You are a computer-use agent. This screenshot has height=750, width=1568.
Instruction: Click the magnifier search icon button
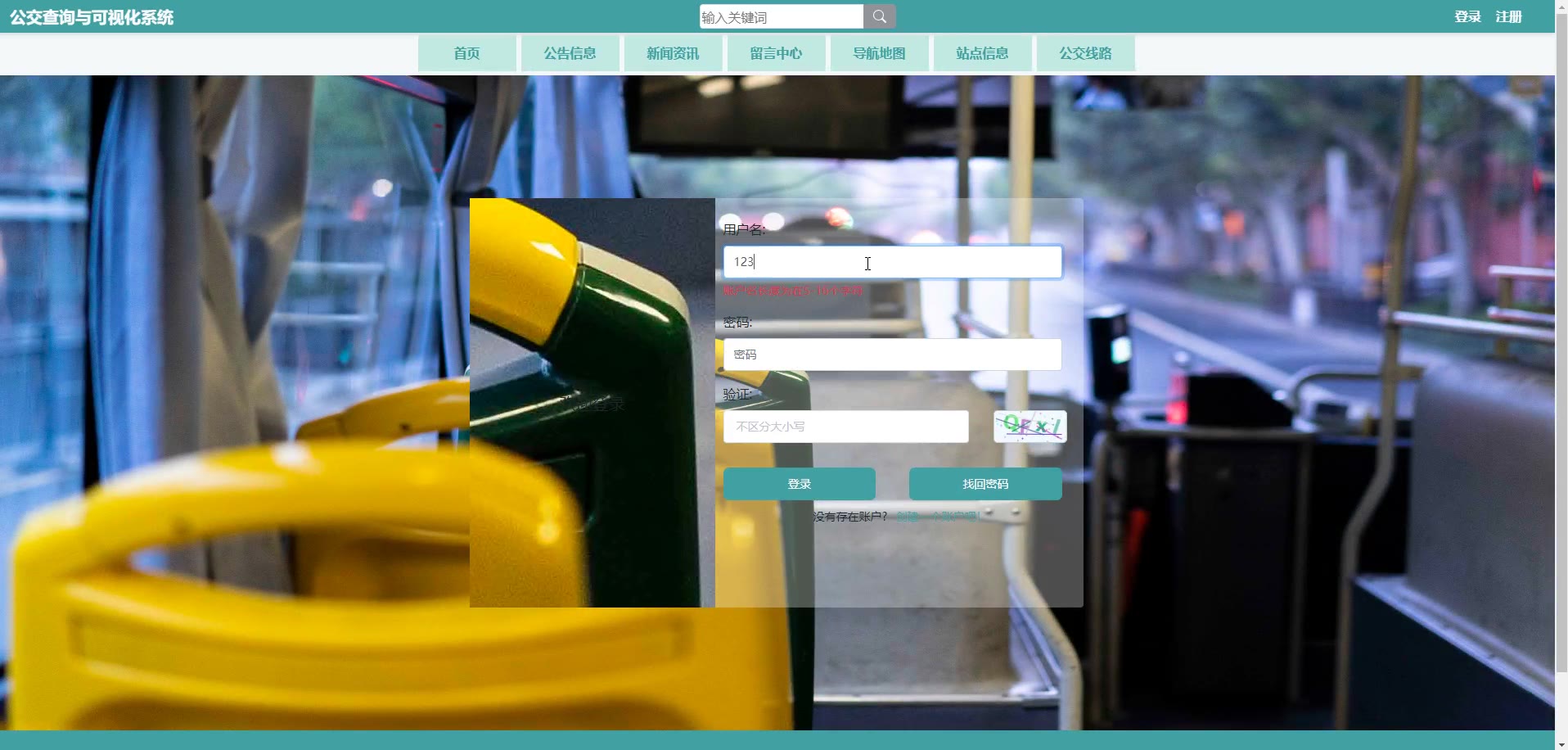[880, 16]
